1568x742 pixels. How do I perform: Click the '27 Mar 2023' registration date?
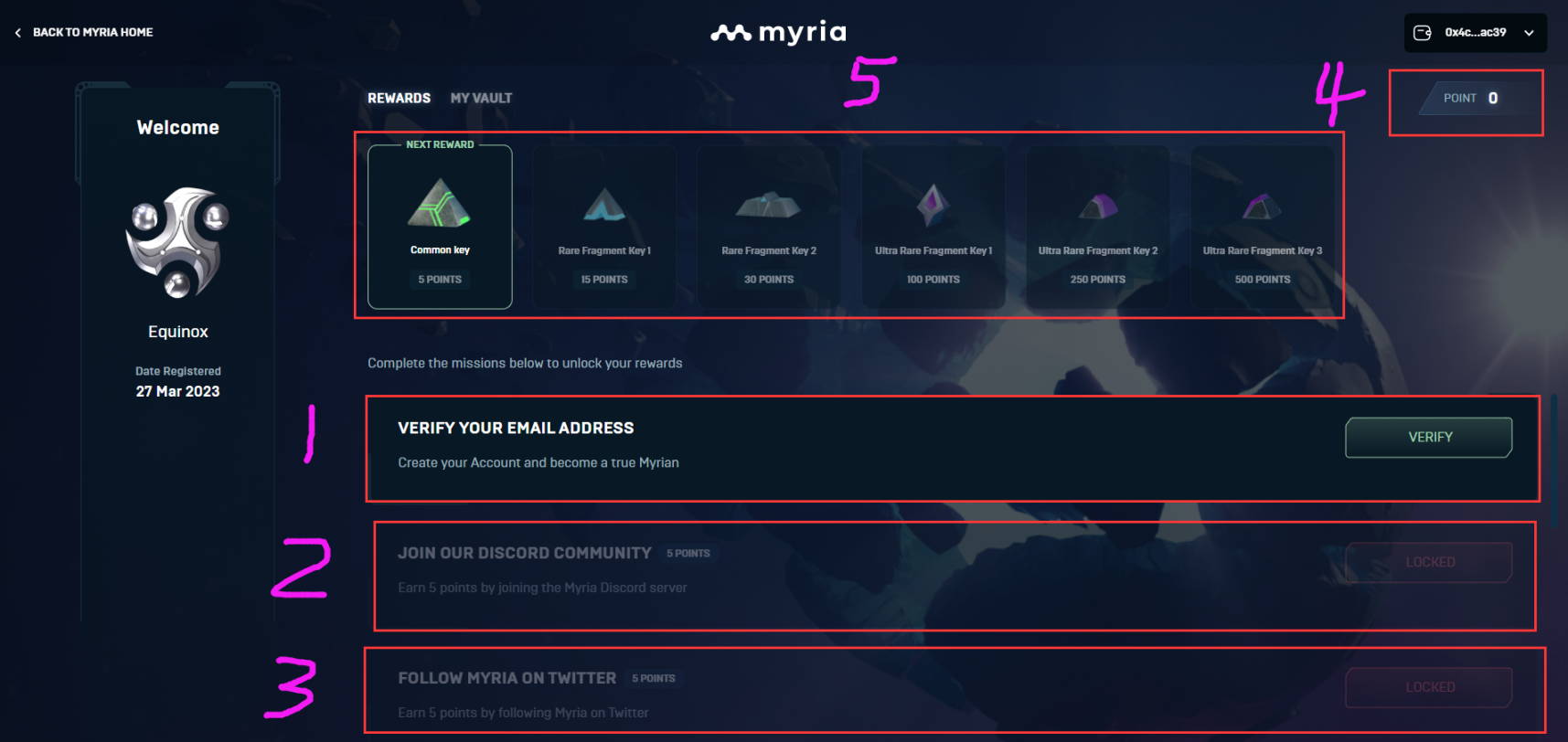coord(177,391)
